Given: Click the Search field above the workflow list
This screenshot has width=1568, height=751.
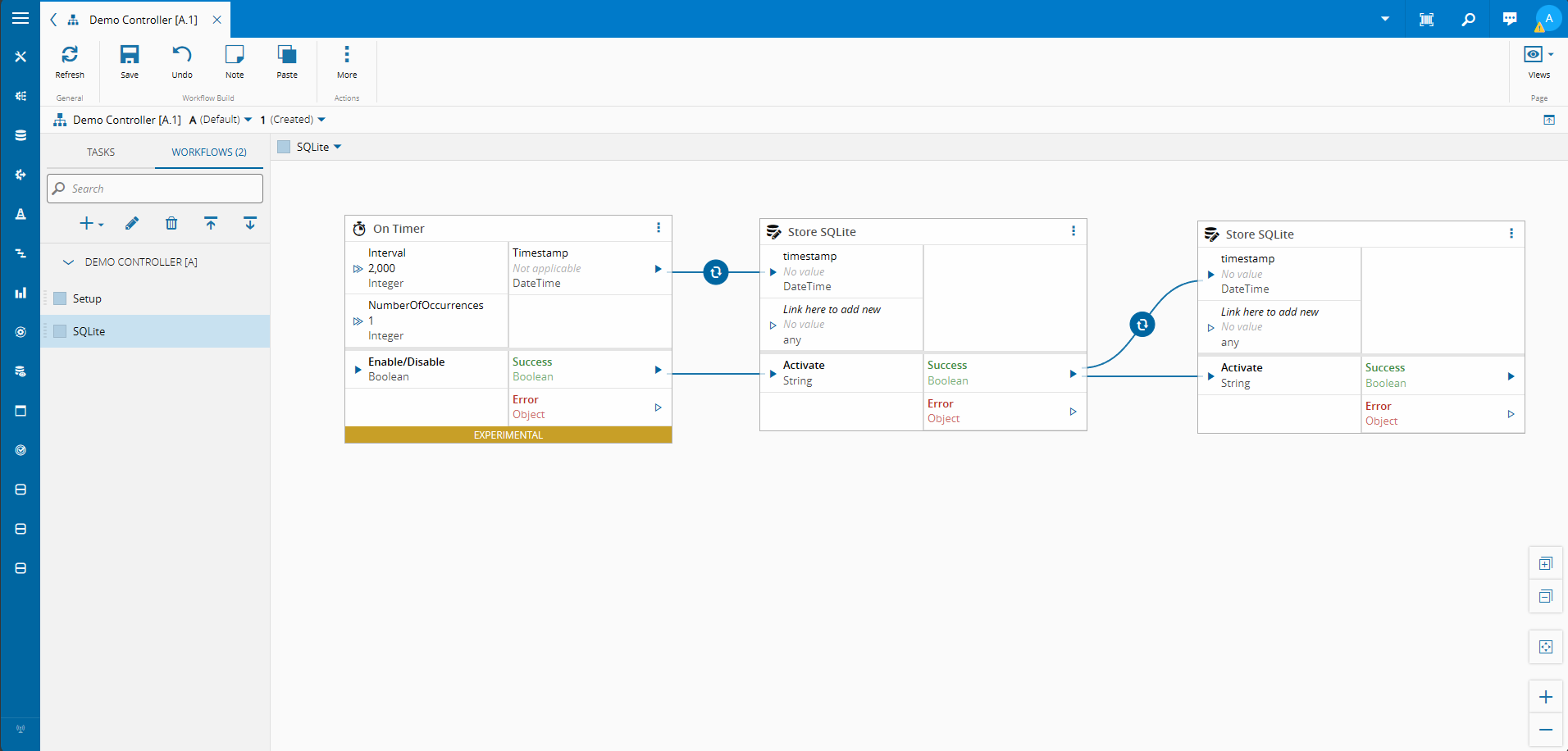Looking at the screenshot, I should tap(154, 188).
